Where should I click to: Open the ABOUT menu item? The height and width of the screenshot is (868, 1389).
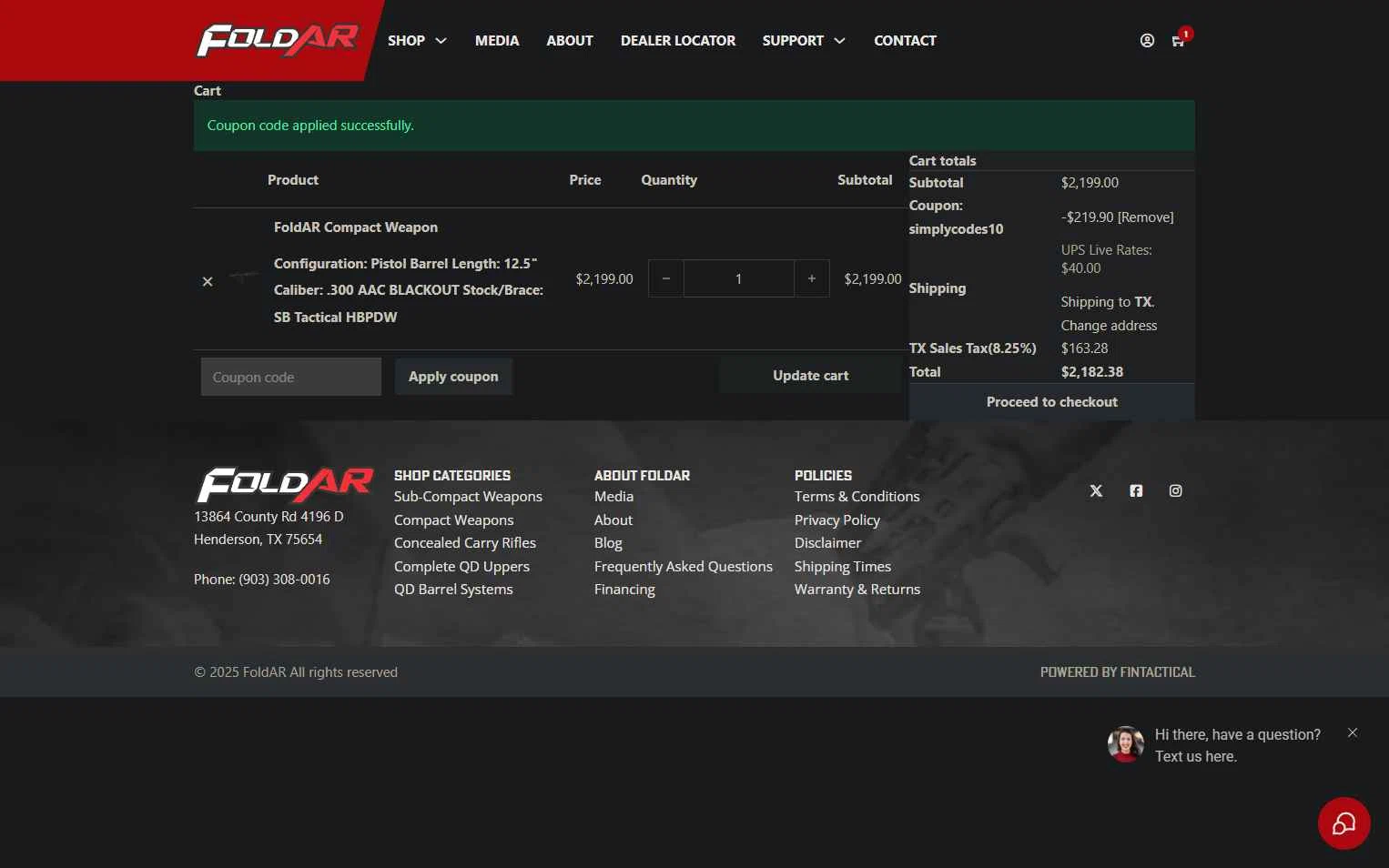(x=570, y=41)
